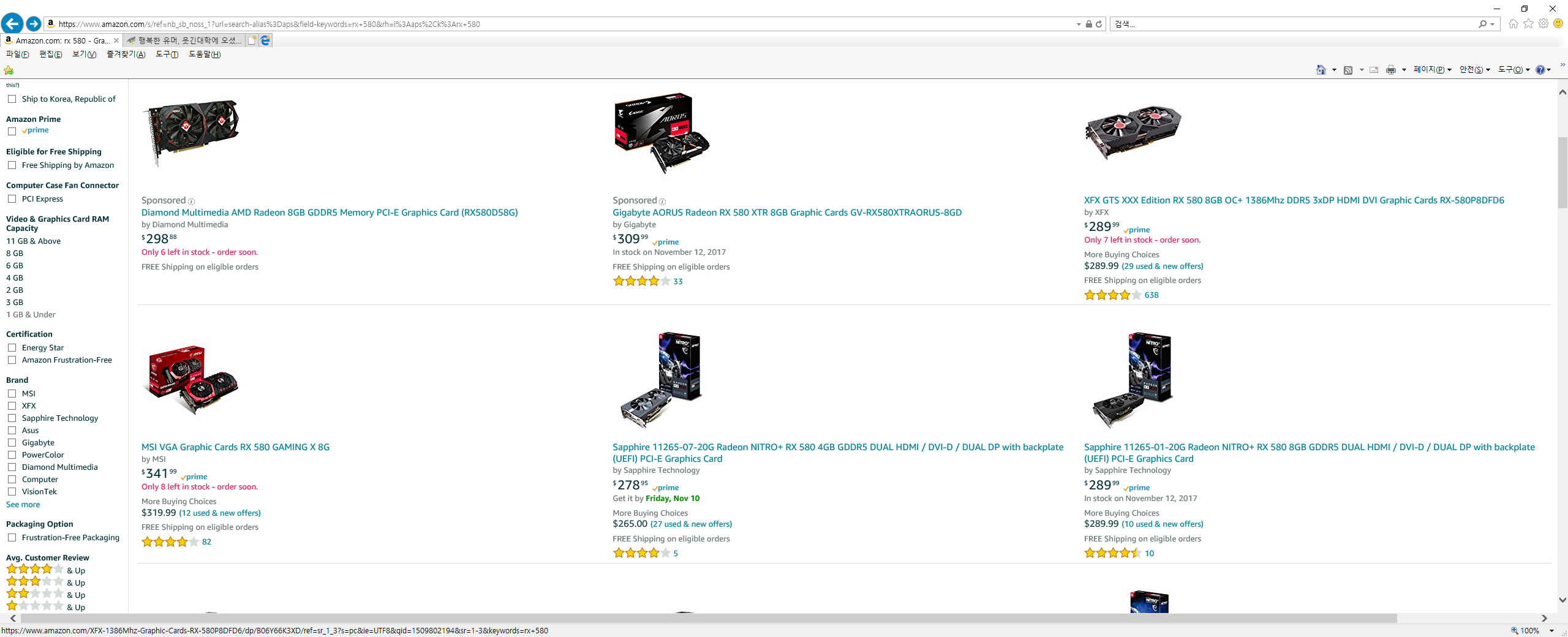Click the Gigabyte AORUS product thumbnail
1568x637 pixels.
click(661, 133)
